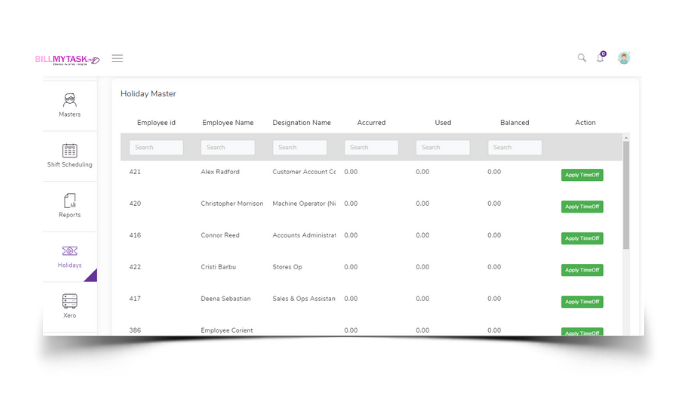The width and height of the screenshot is (700, 400).
Task: Click the Accounts Administrator designation cell
Action: (x=304, y=235)
